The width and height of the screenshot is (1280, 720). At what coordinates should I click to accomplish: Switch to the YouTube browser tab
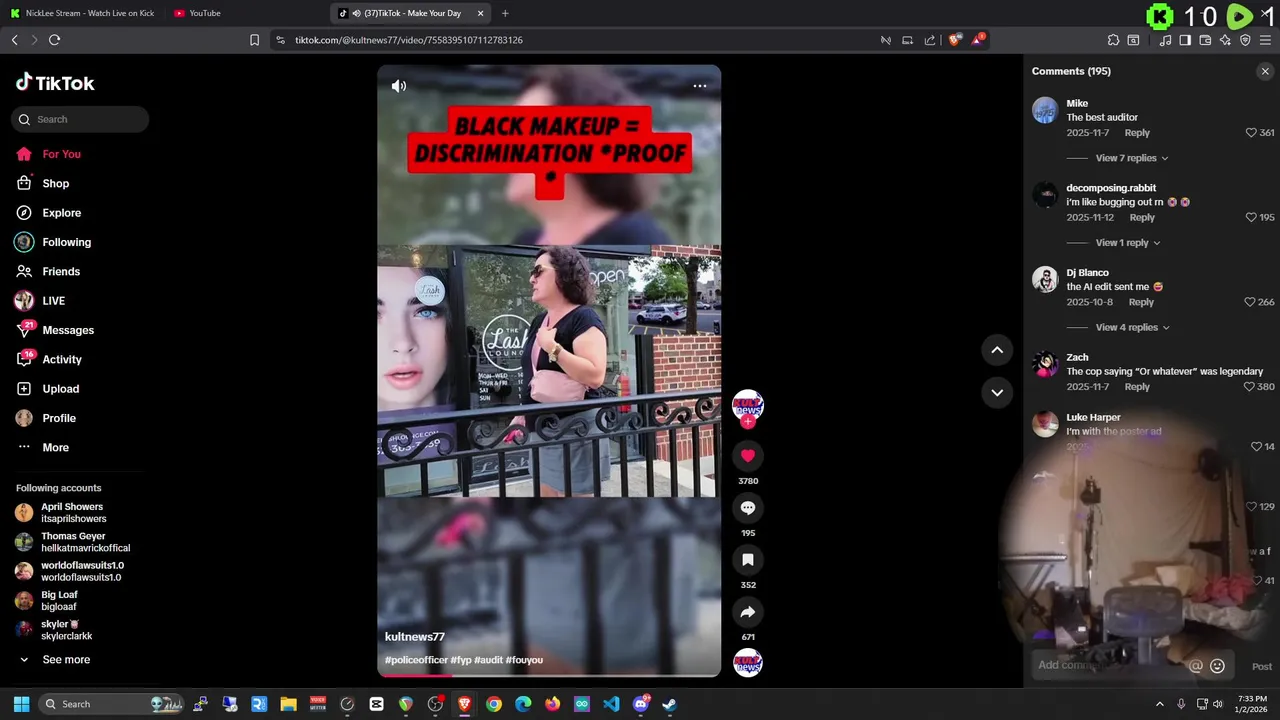click(198, 13)
